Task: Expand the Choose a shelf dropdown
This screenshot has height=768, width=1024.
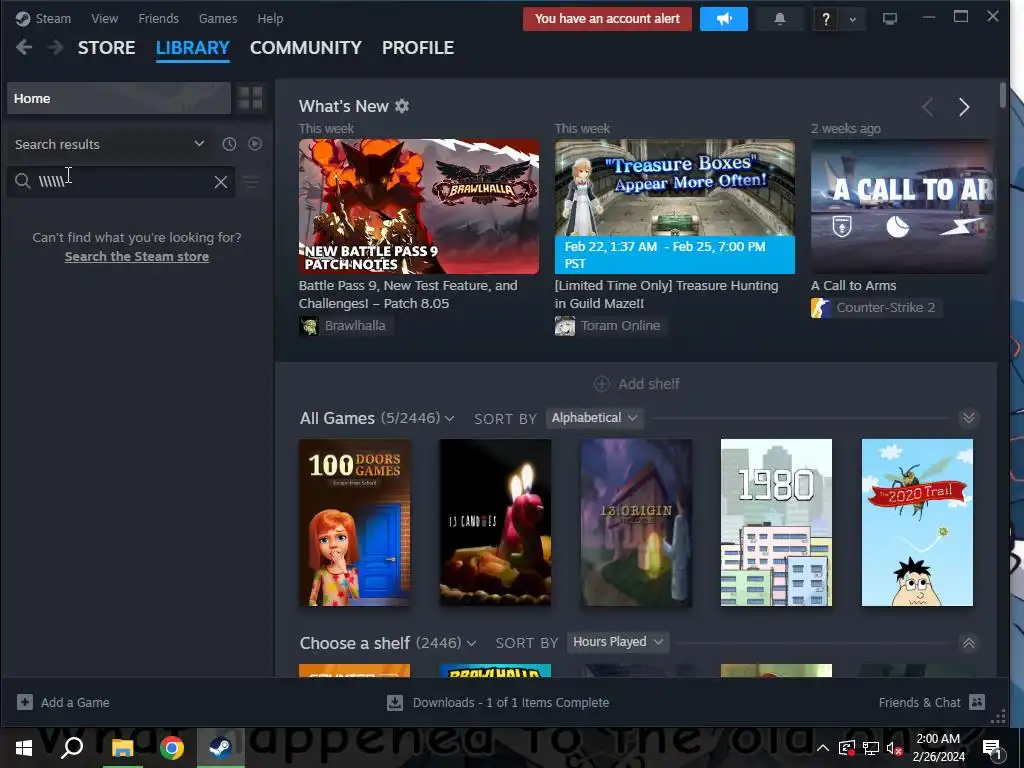Action: coord(472,643)
